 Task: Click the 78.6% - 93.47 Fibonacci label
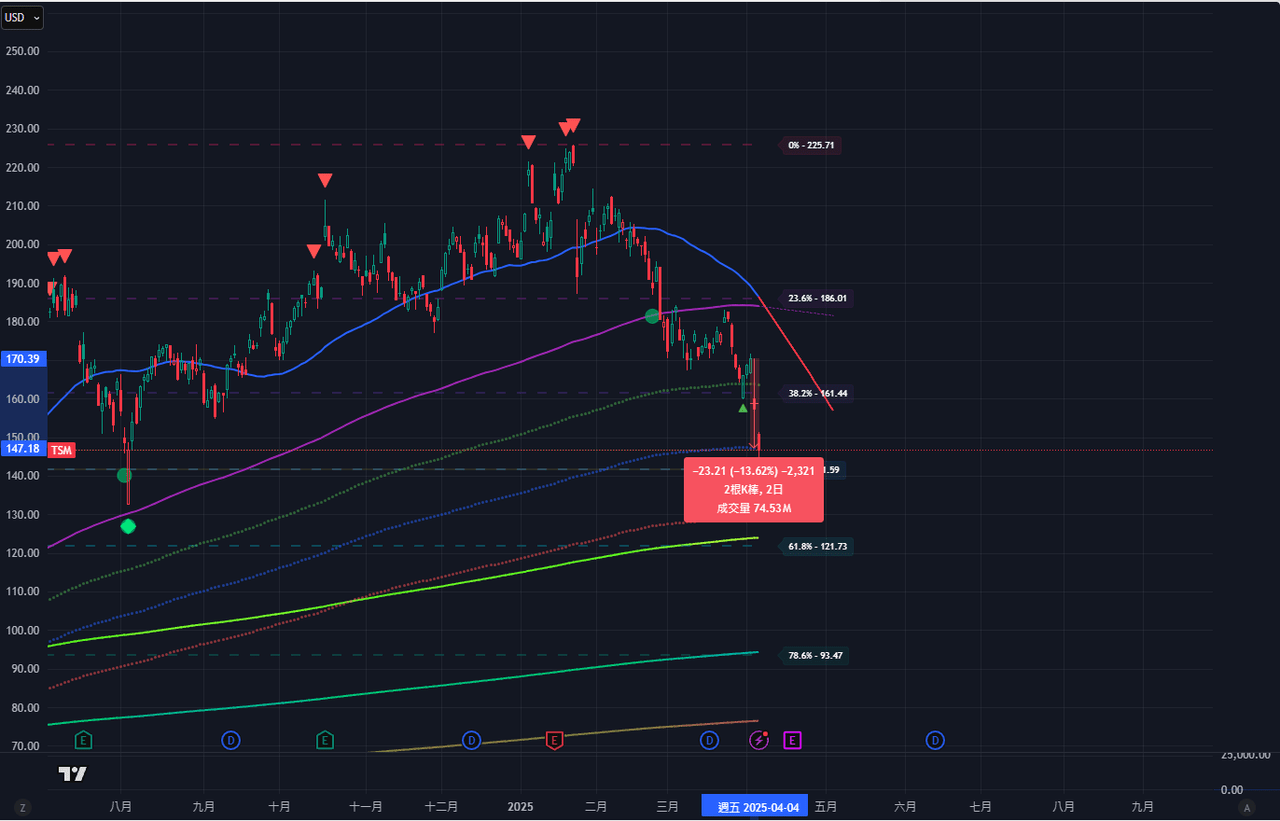pos(814,656)
